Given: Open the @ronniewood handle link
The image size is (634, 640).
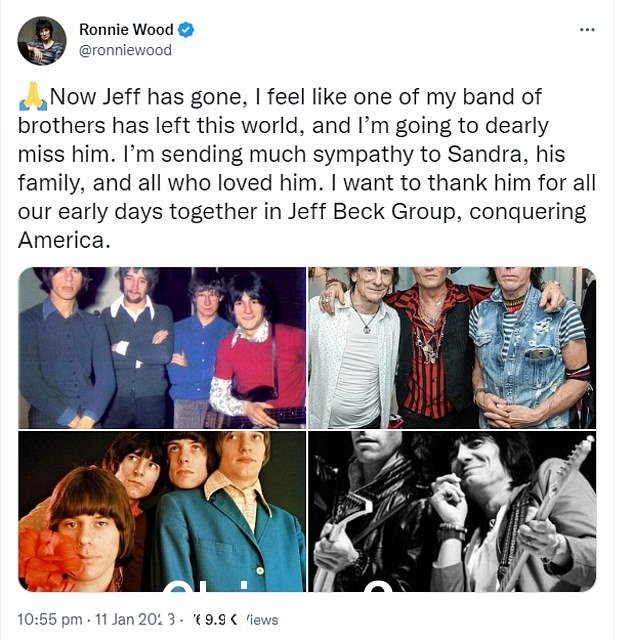Looking at the screenshot, I should pos(125,51).
